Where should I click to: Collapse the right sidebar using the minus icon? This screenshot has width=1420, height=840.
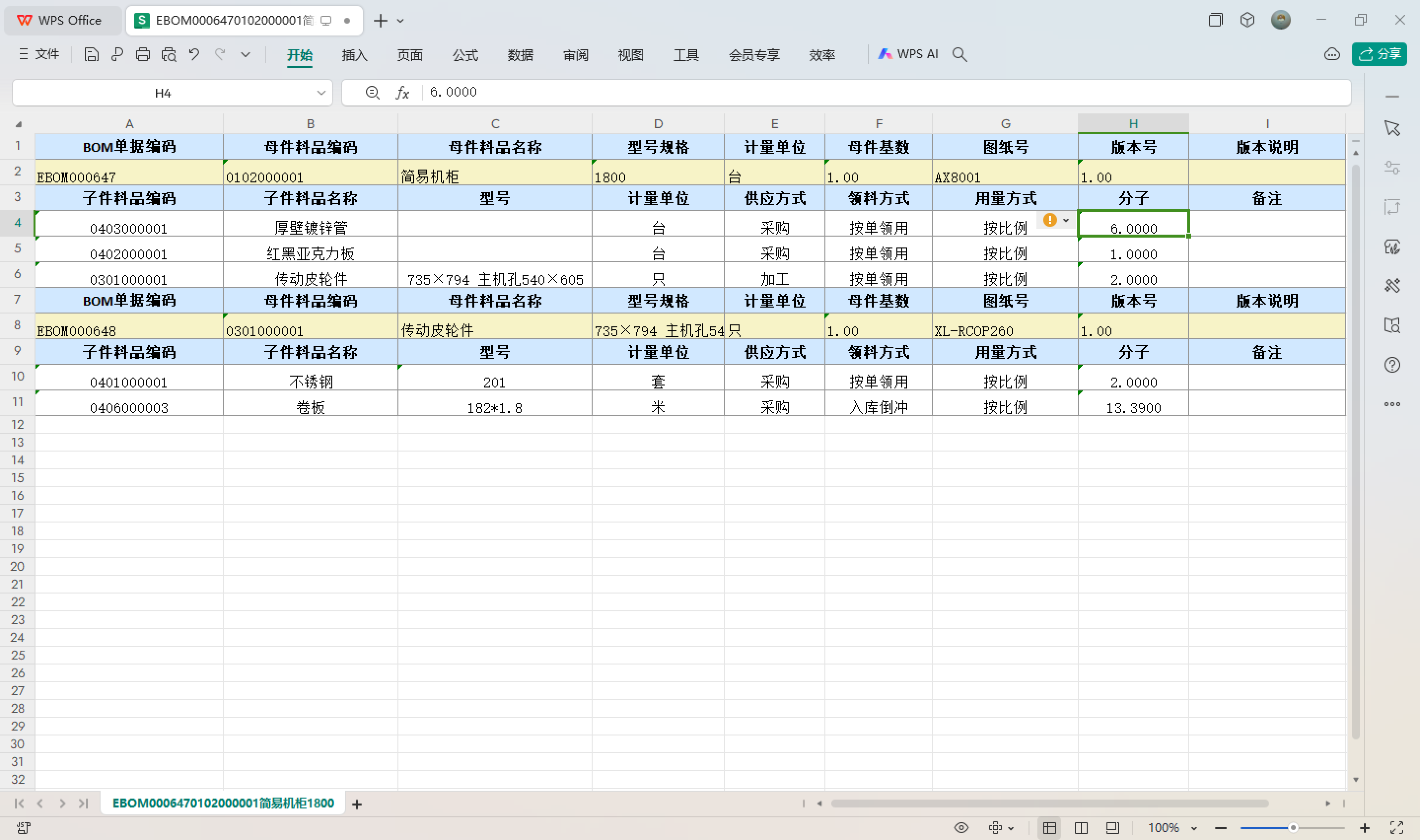tap(1392, 97)
